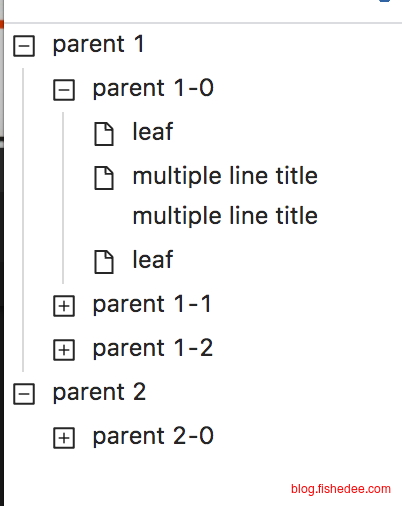402x506 pixels.
Task: Select the parent 1-2 label
Action: (153, 348)
